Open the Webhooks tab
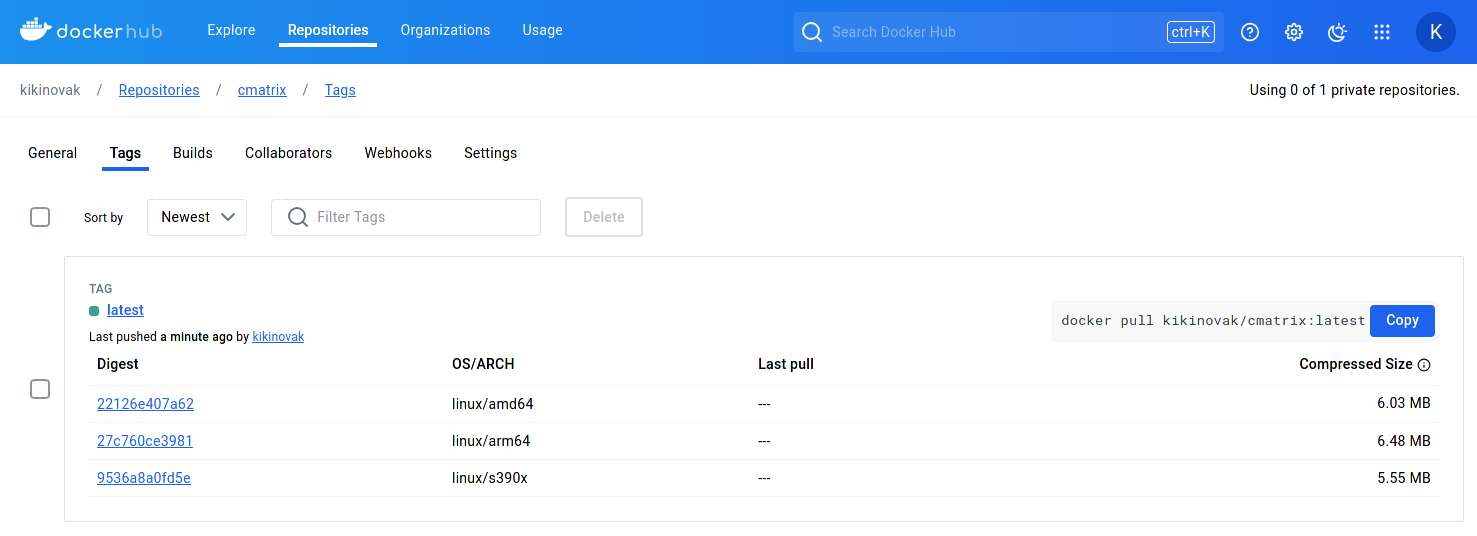The height and width of the screenshot is (536, 1477). [x=398, y=153]
